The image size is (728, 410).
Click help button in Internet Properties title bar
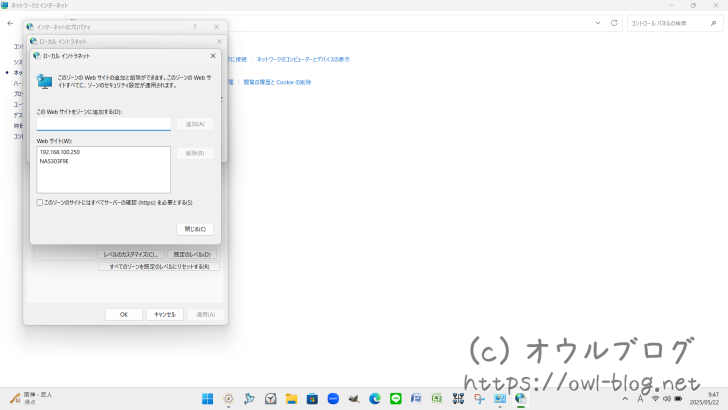[195, 27]
